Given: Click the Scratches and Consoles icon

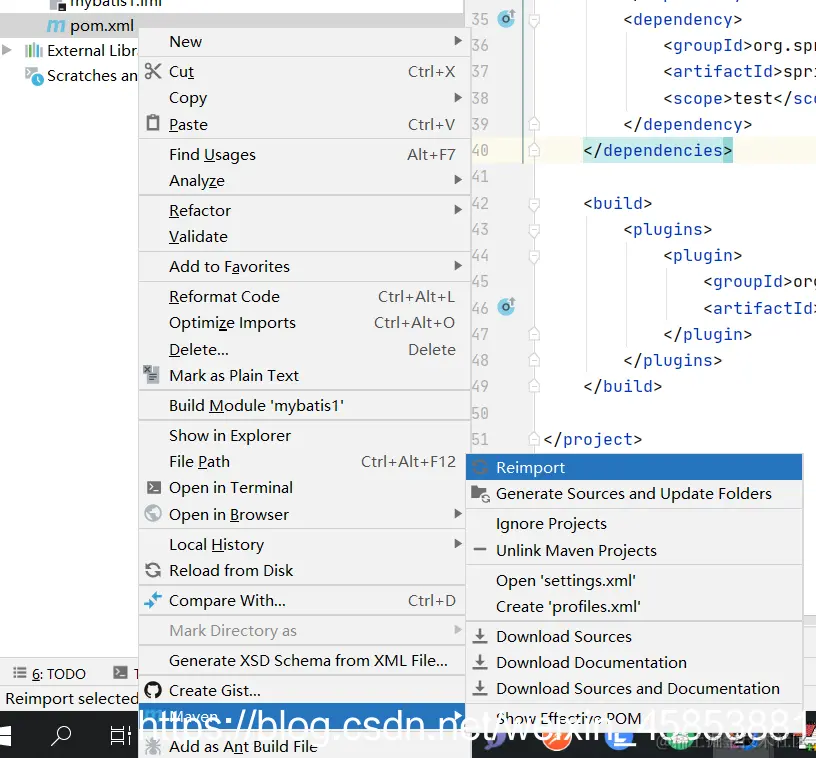Looking at the screenshot, I should click(x=34, y=76).
